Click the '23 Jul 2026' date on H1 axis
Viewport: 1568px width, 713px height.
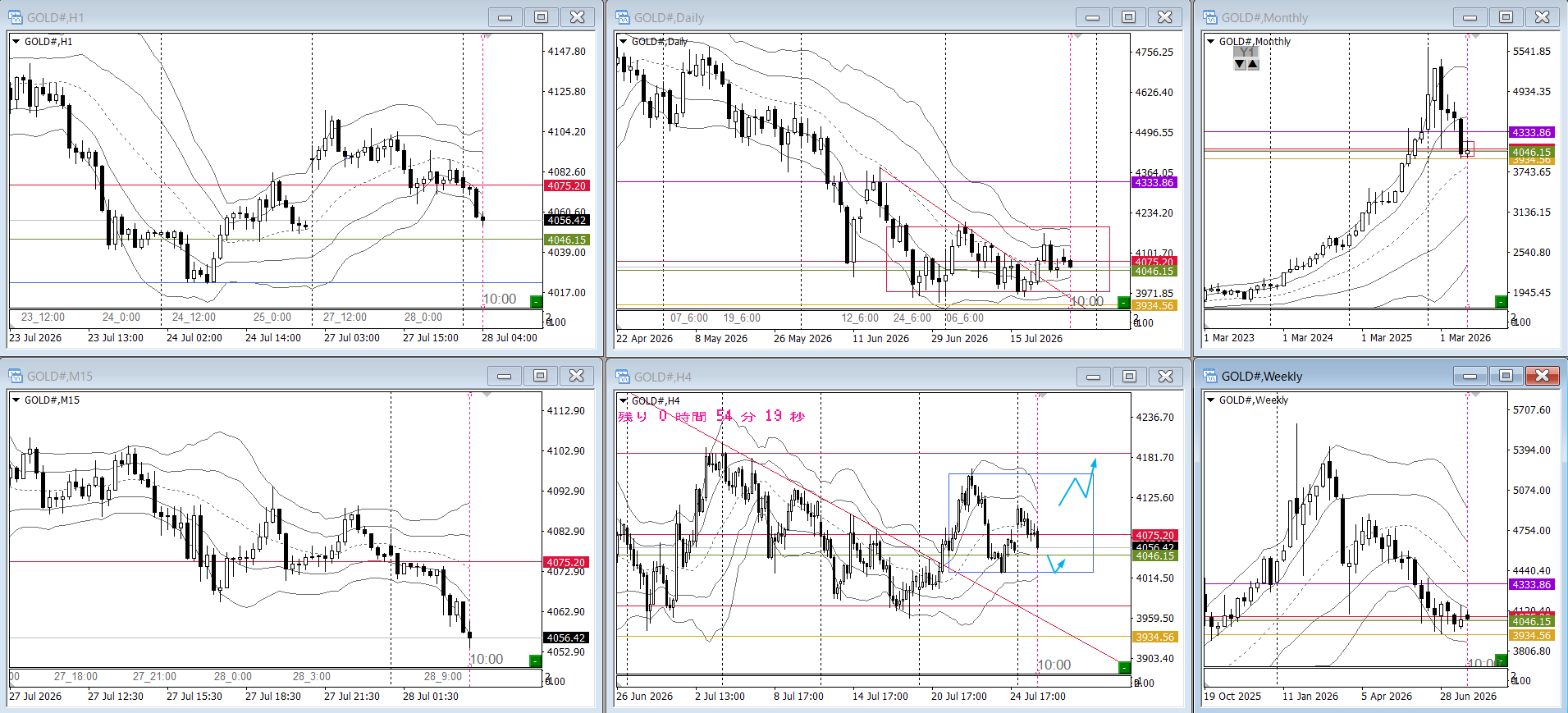click(35, 337)
